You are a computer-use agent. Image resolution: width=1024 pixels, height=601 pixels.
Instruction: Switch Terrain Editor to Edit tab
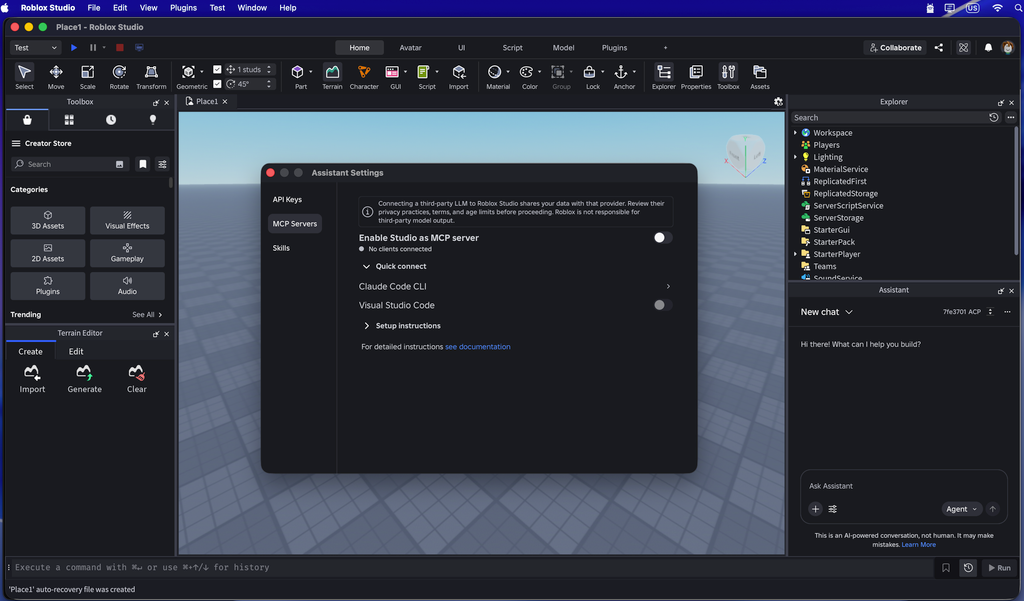point(76,351)
